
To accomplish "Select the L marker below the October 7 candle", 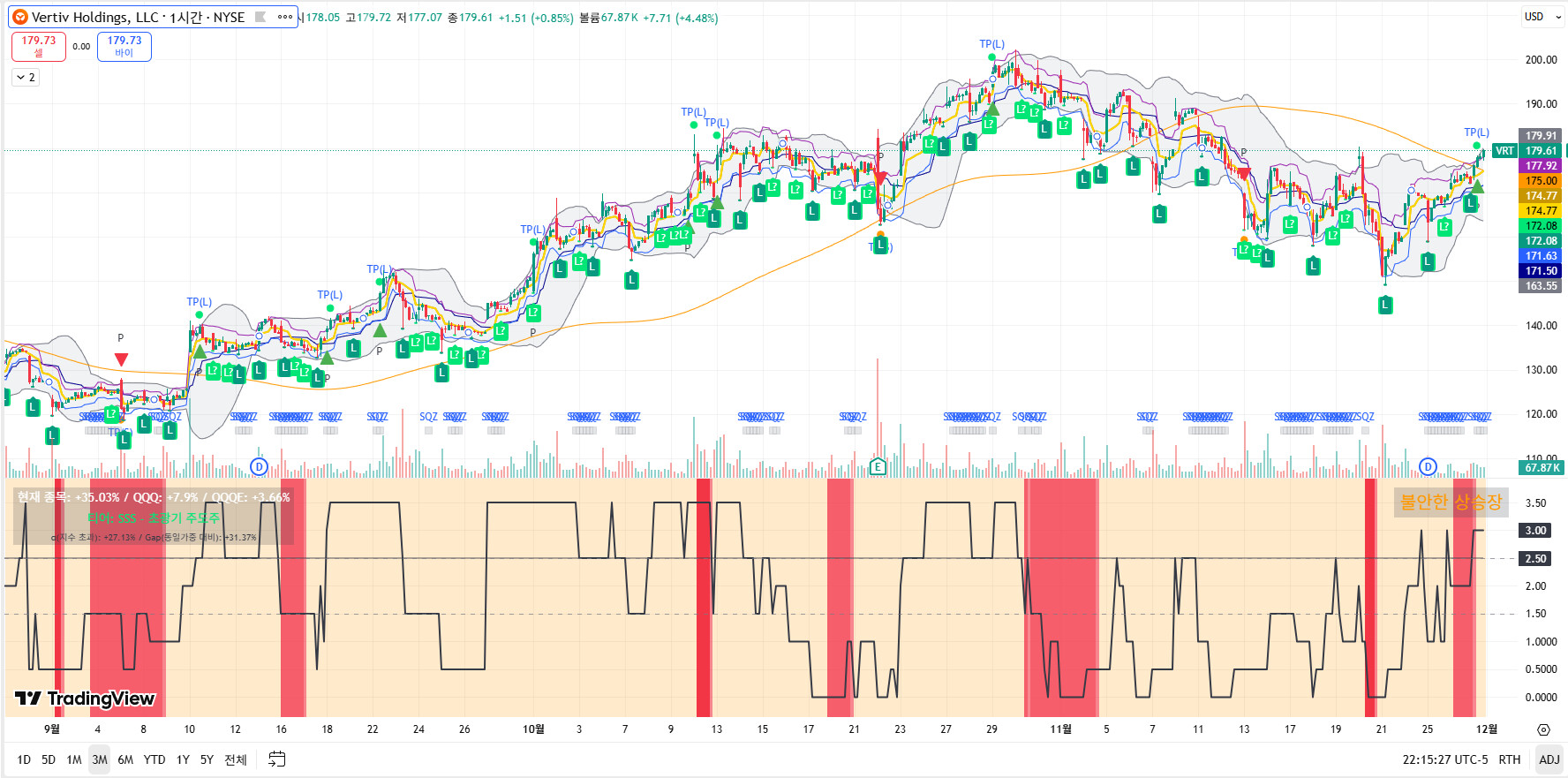I will [x=631, y=280].
